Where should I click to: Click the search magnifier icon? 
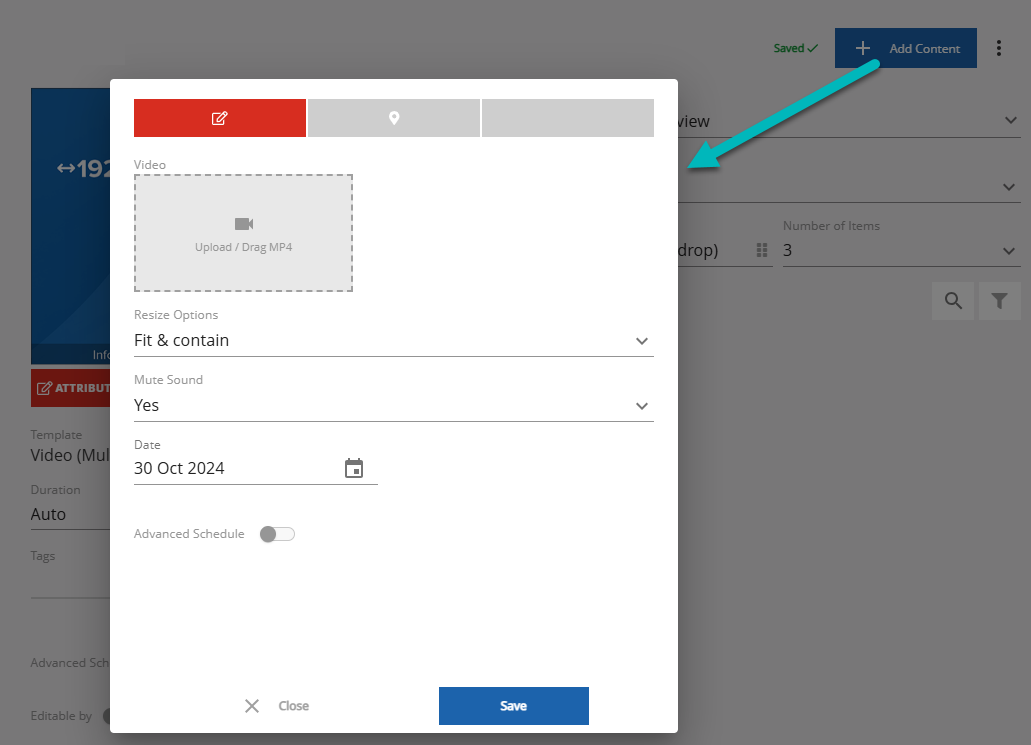point(953,301)
